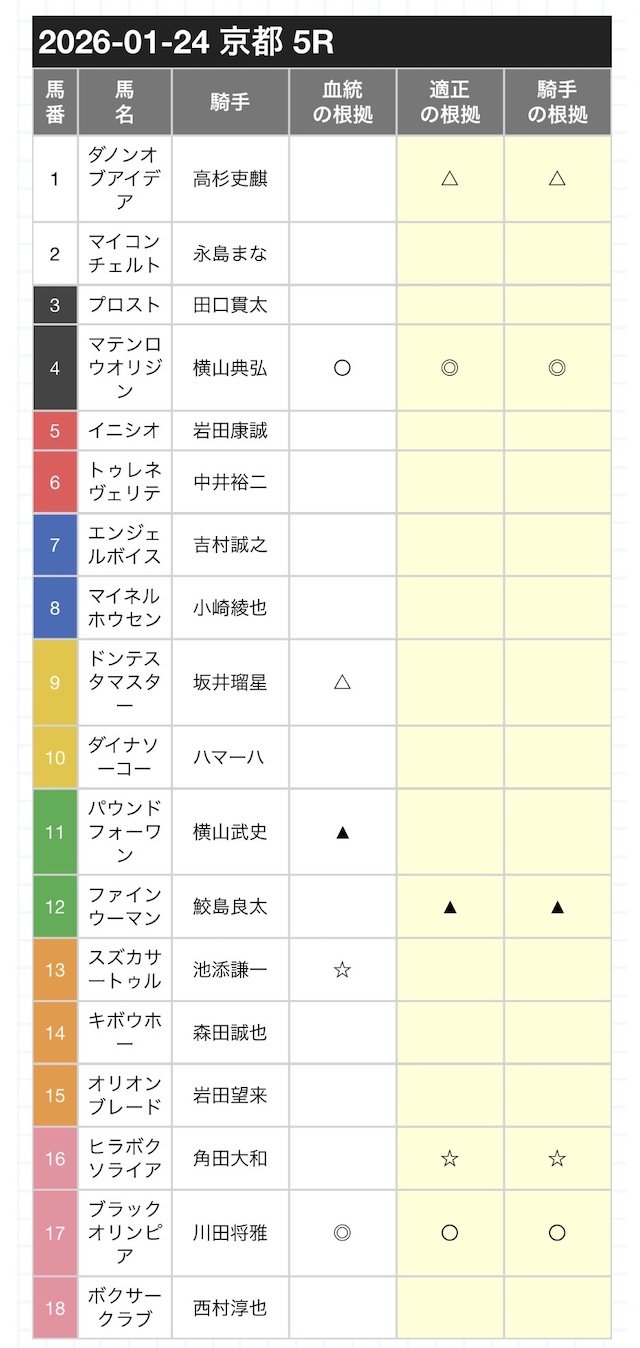640x1348 pixels.
Task: Click the green number 11 cell
Action: tap(55, 832)
